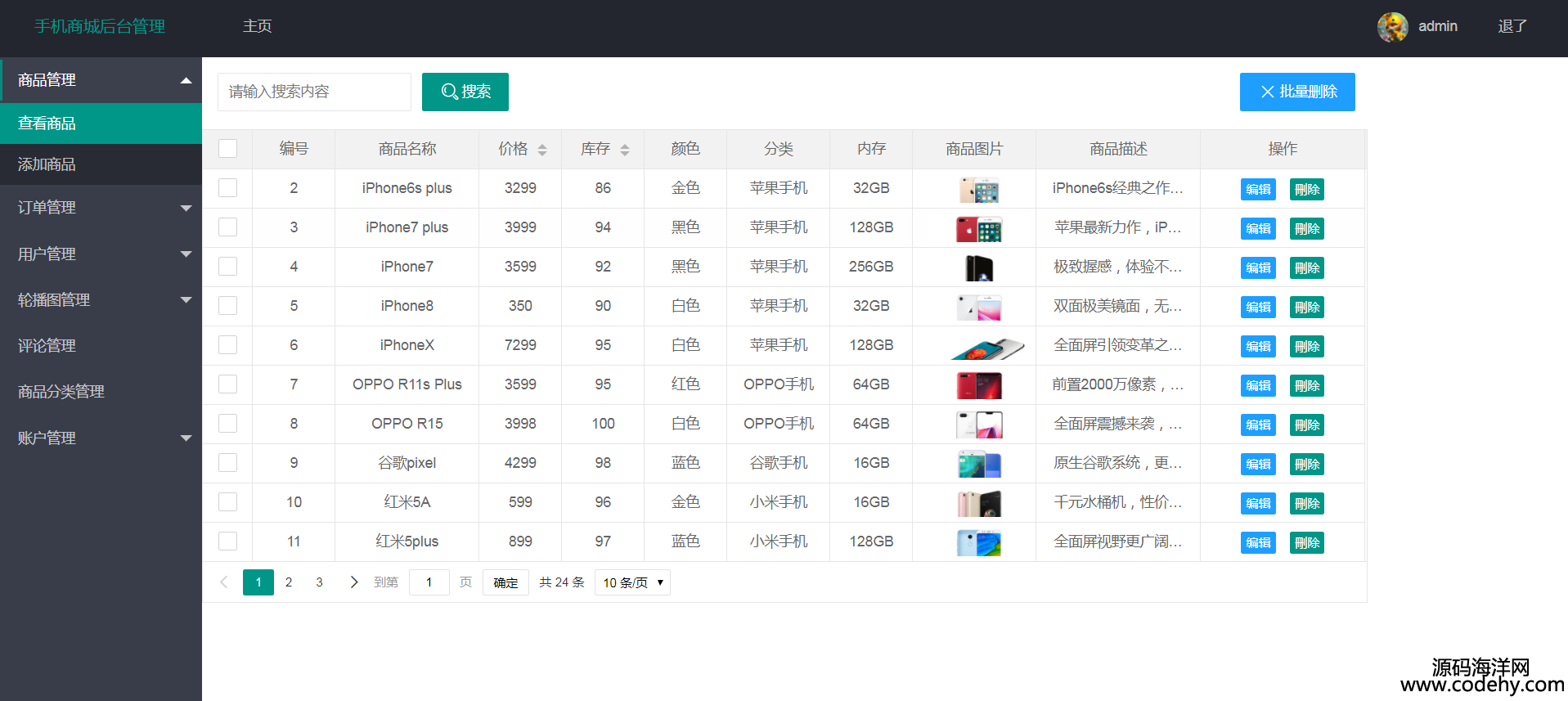Go to page 3
Image resolution: width=1568 pixels, height=701 pixels.
(x=320, y=582)
